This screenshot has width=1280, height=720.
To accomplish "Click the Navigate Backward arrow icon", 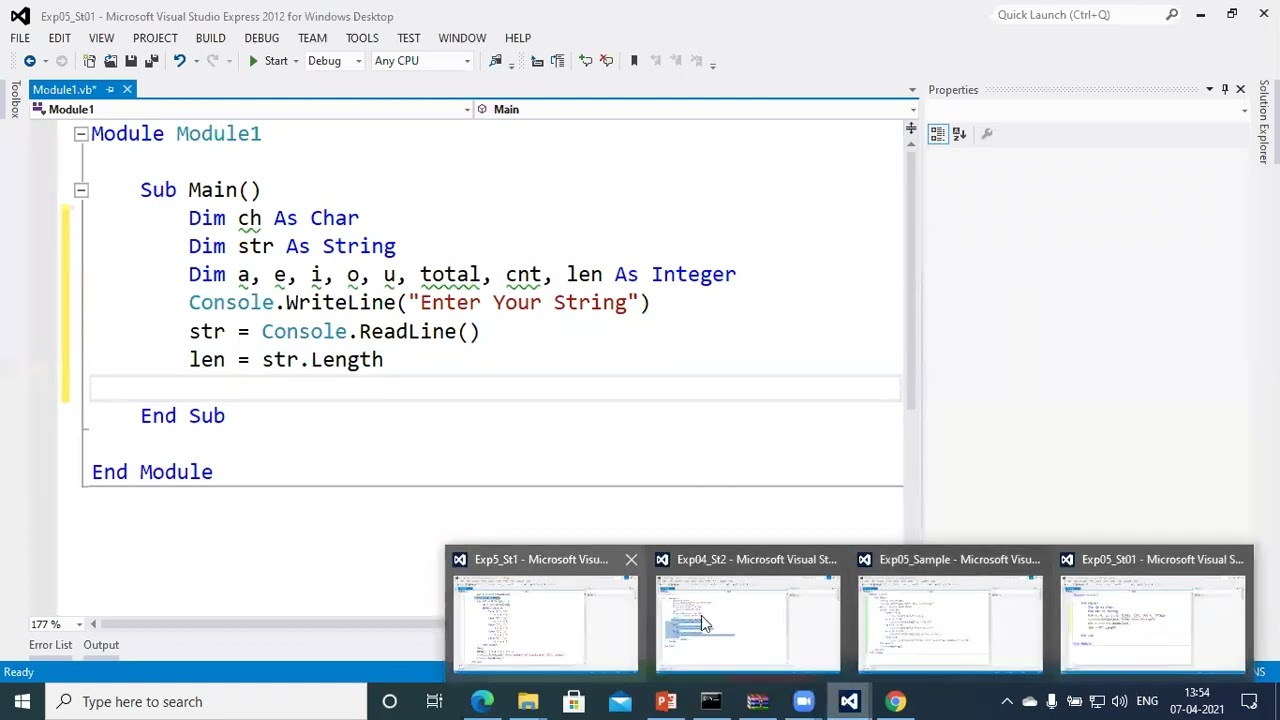I will point(29,61).
